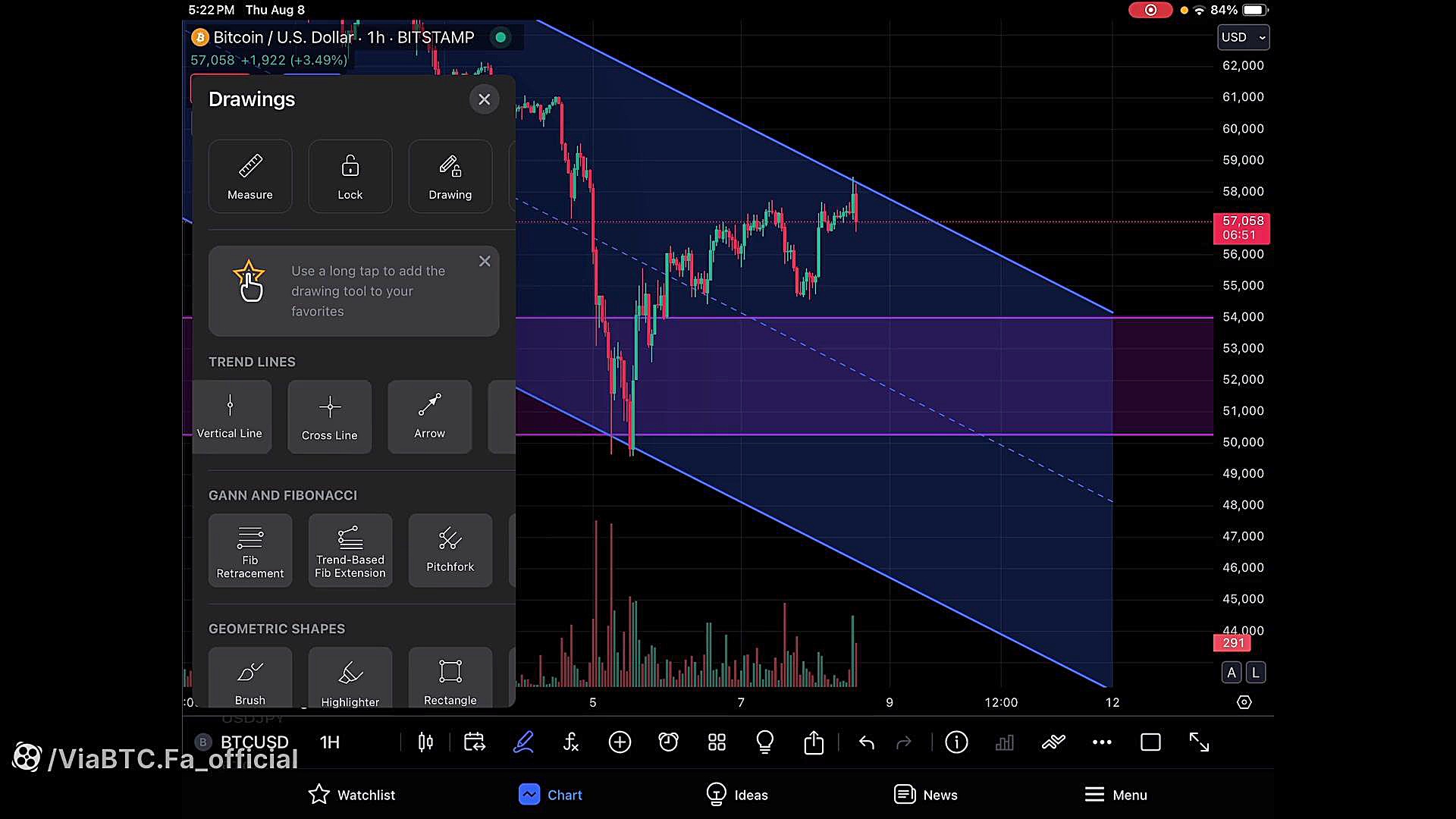Tap the Wi-Fi indicator in the status bar

1199,10
